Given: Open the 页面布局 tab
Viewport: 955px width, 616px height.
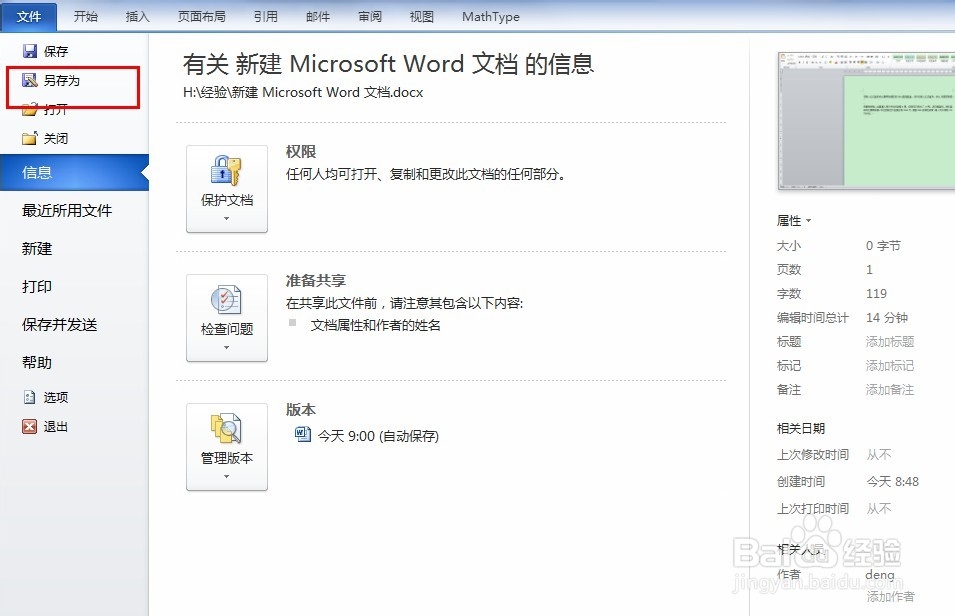Looking at the screenshot, I should pos(202,16).
